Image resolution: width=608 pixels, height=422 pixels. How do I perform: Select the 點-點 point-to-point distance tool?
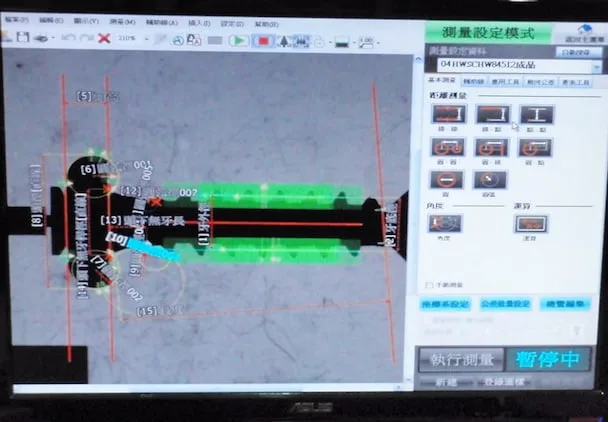(x=537, y=115)
